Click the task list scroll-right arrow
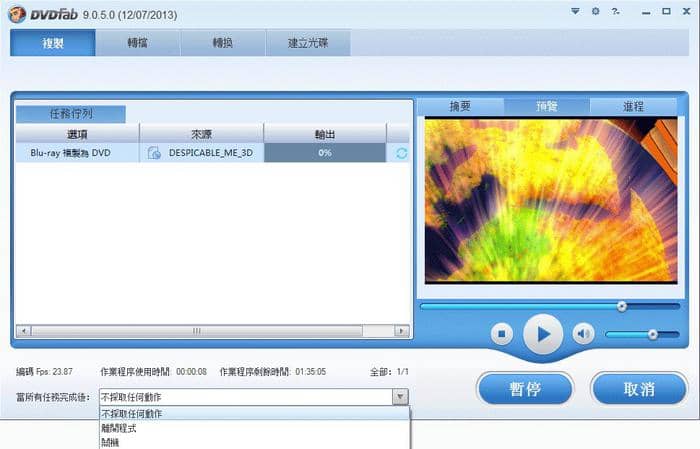 point(401,331)
